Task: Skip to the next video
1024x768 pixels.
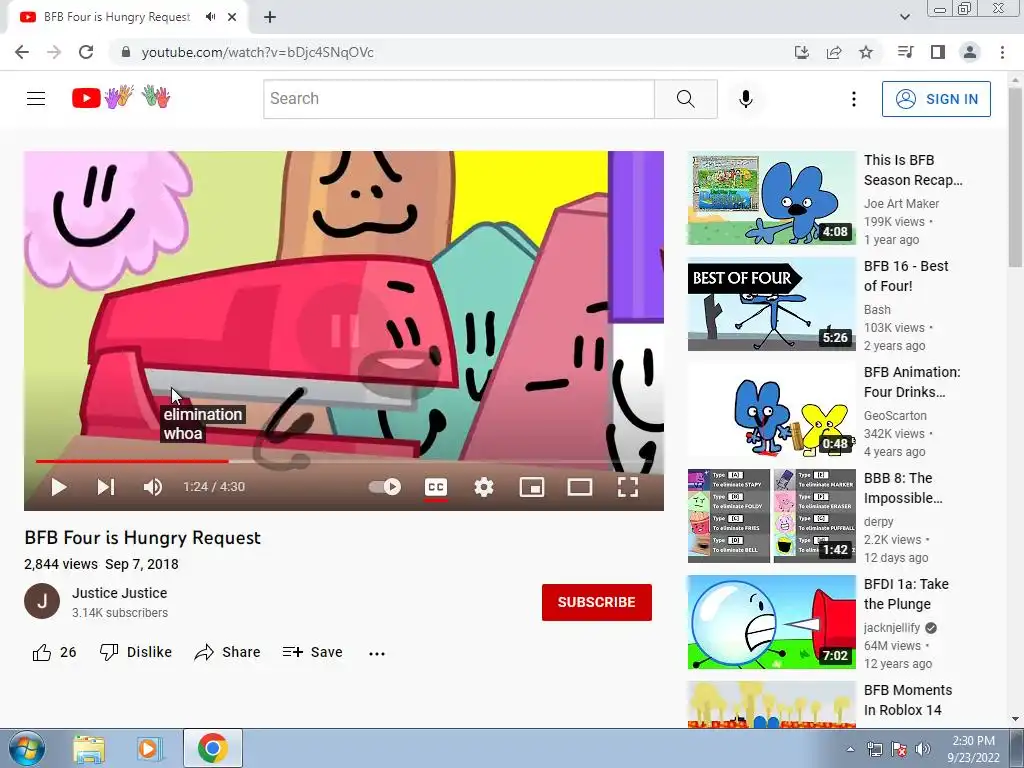Action: point(106,487)
